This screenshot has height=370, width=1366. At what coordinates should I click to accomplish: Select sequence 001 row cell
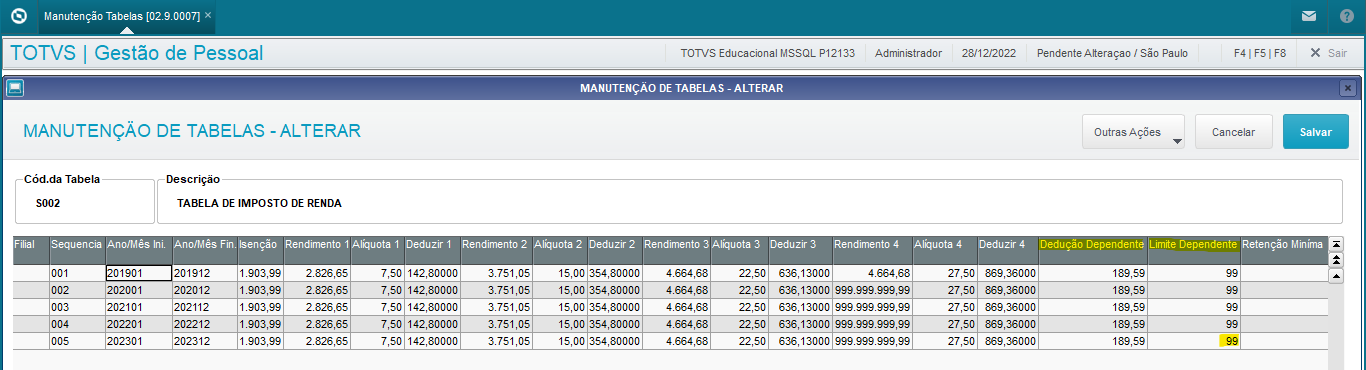(77, 272)
